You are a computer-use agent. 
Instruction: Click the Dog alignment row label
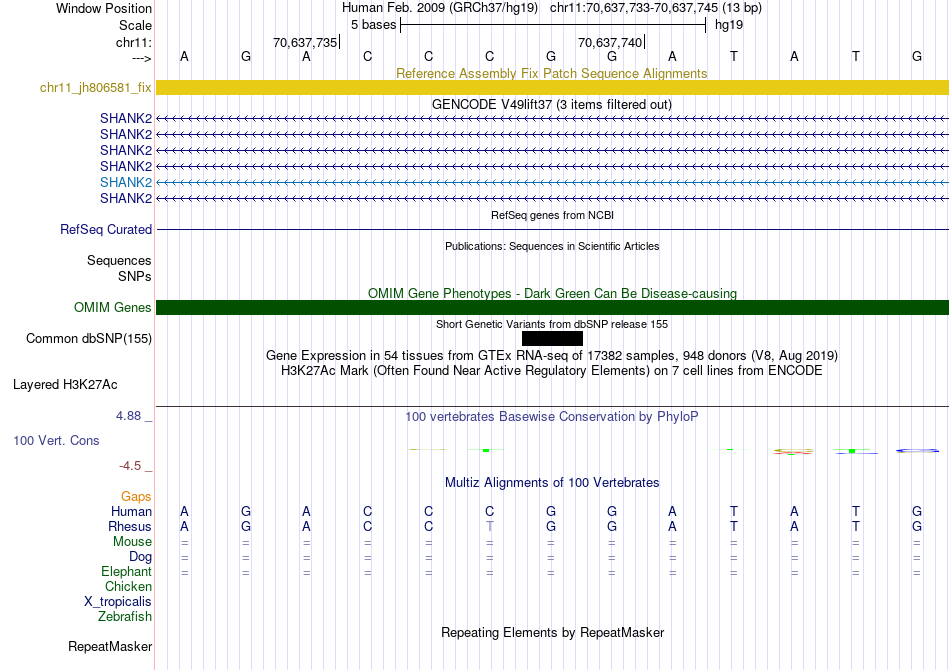(140, 557)
